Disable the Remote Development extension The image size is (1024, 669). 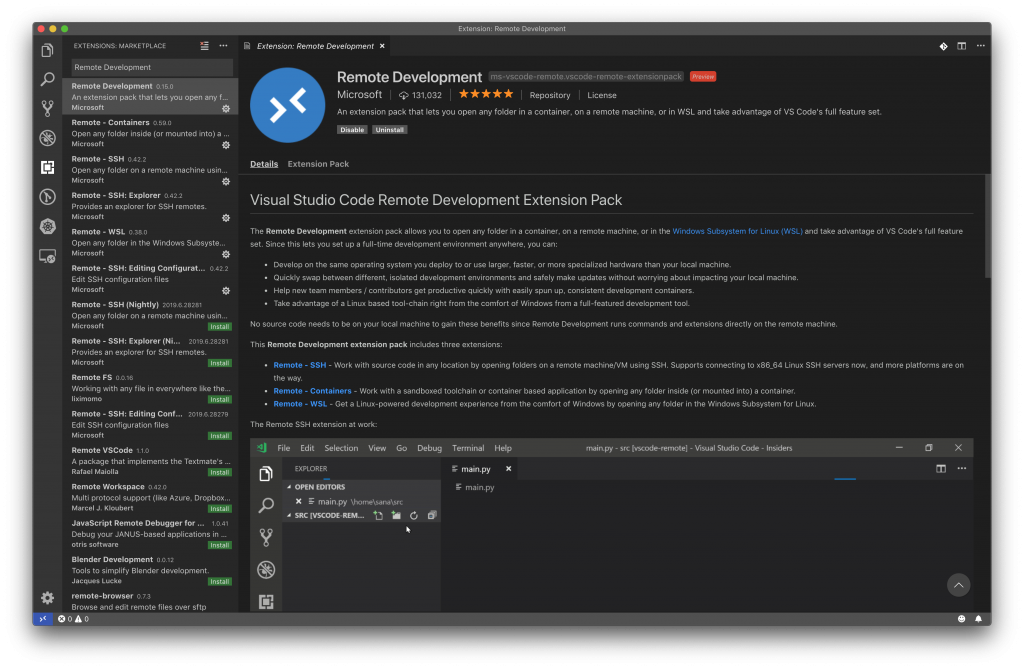pos(352,129)
